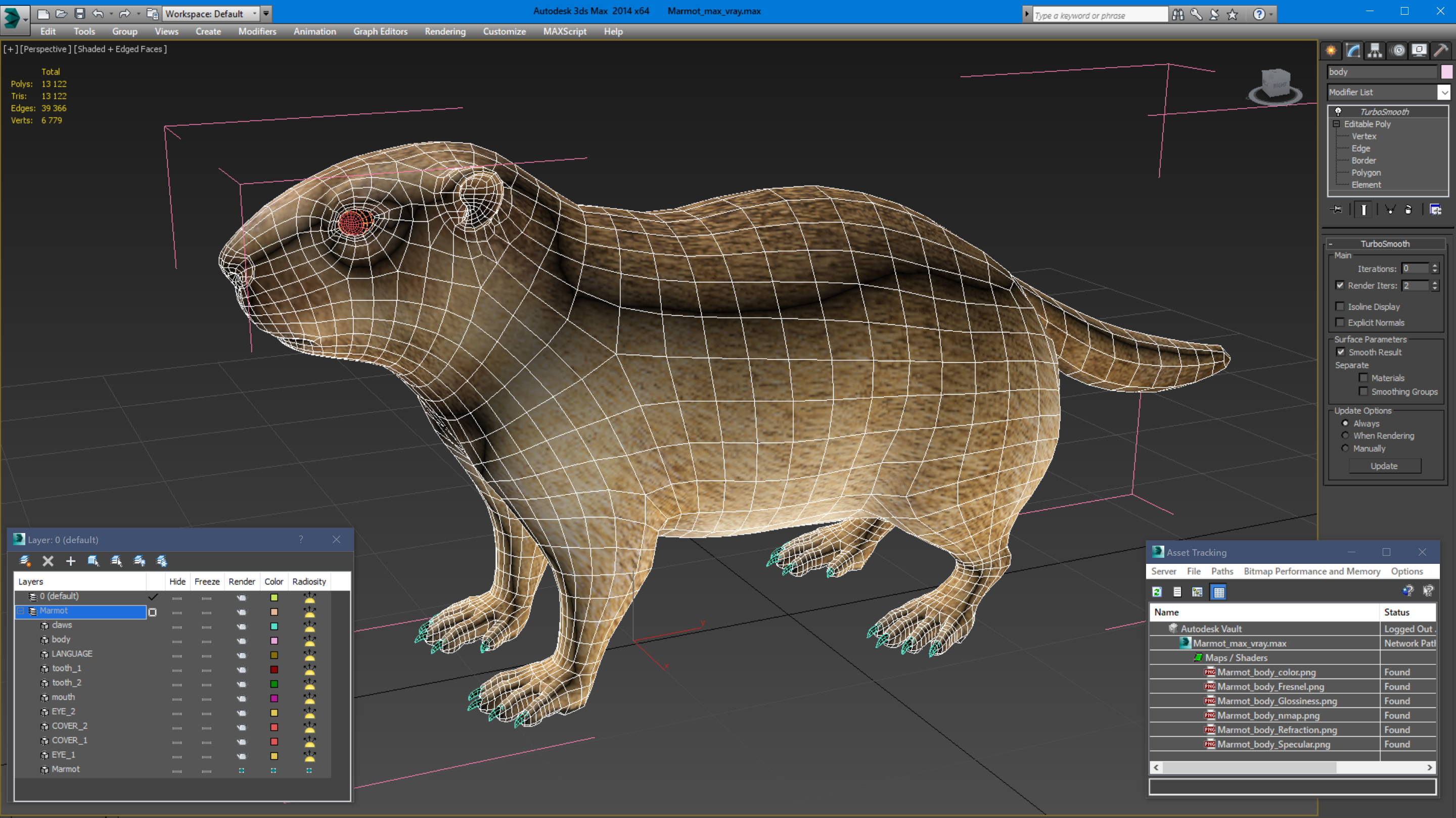Click Make Unique icon under modifier stack
This screenshot has height=818, width=1456.
tap(1390, 210)
